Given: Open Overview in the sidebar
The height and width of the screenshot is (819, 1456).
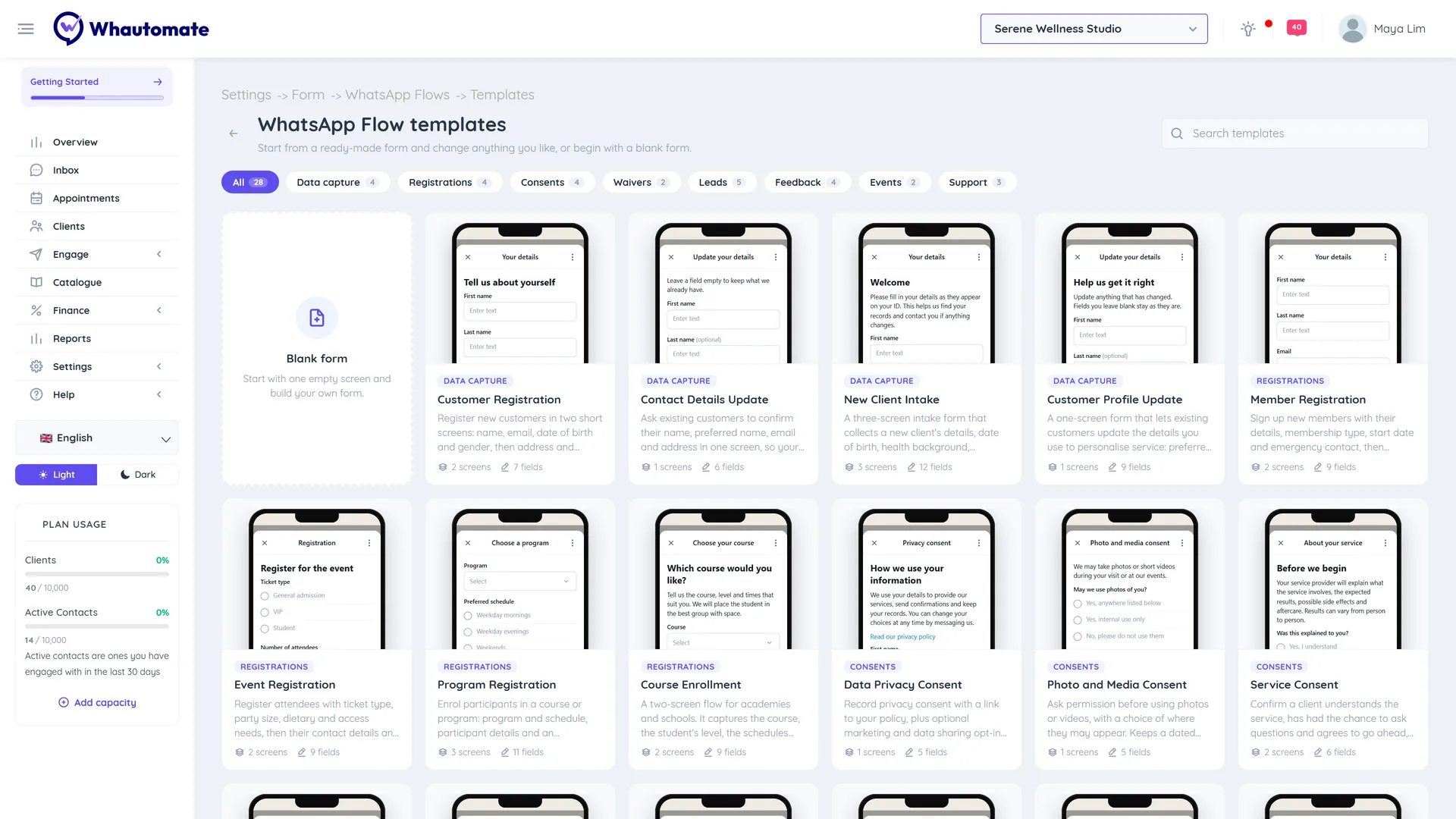Looking at the screenshot, I should pyautogui.click(x=97, y=142).
